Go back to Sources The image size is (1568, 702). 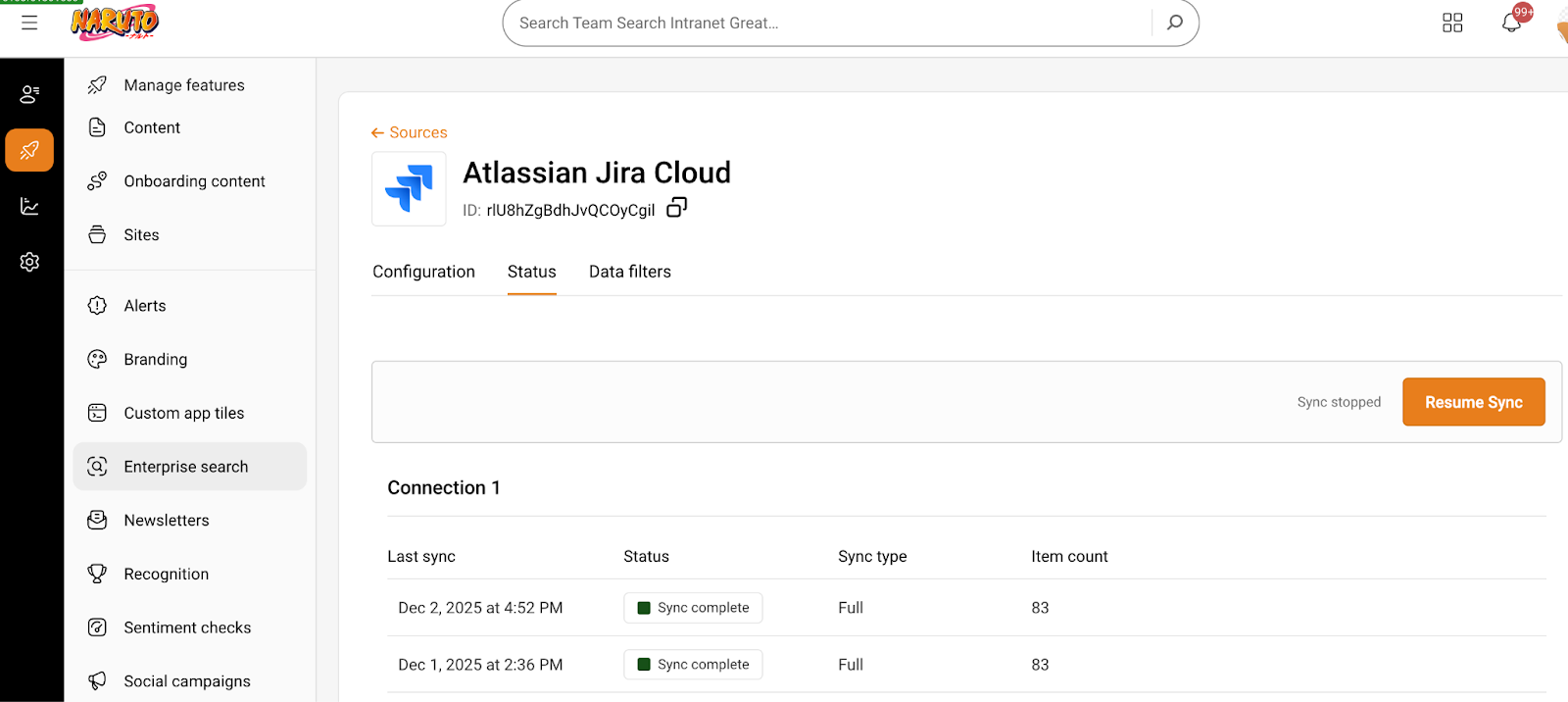click(409, 132)
